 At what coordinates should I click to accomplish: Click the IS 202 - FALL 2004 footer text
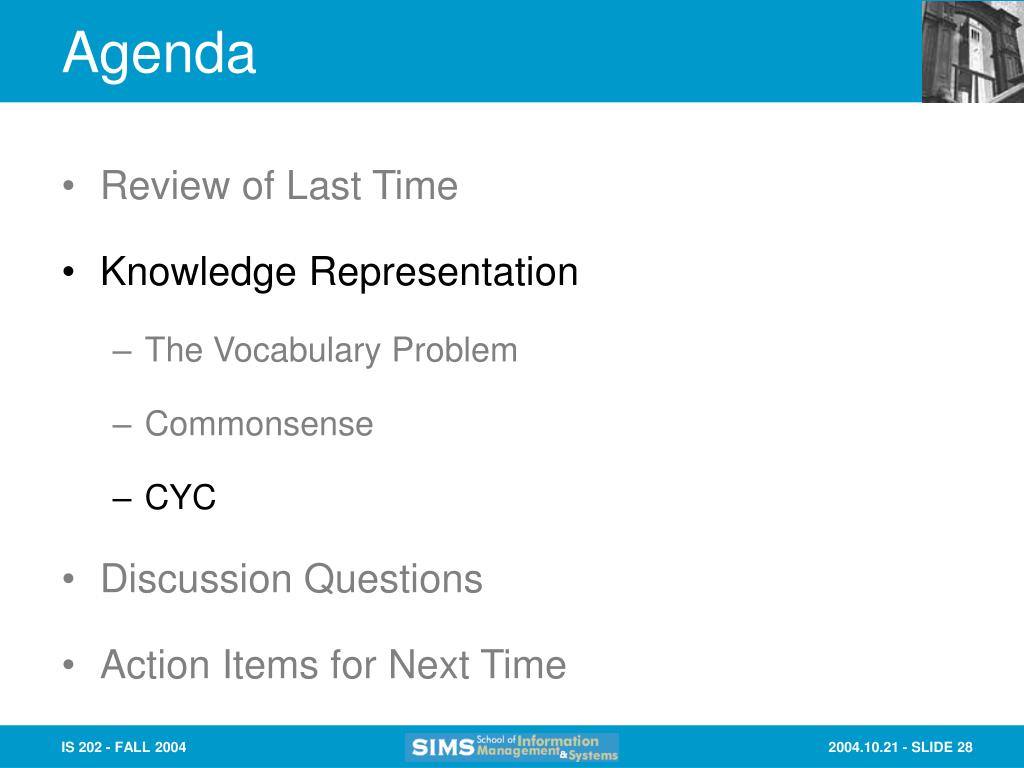[123, 747]
